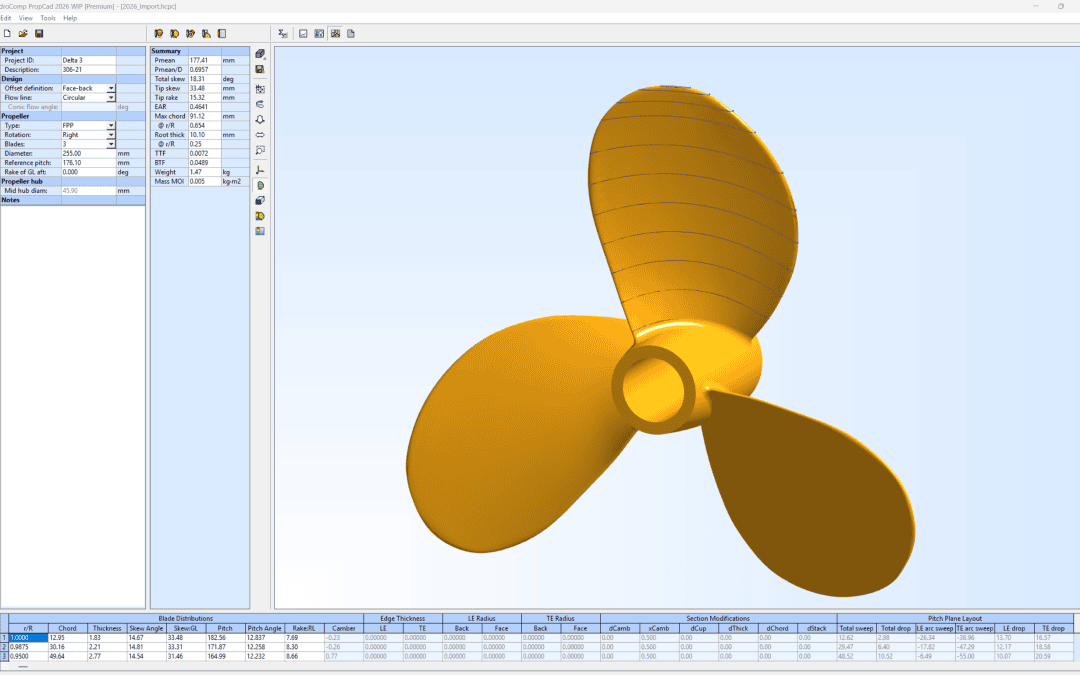Open the Tools menu
The height and width of the screenshot is (675, 1080).
(x=48, y=18)
